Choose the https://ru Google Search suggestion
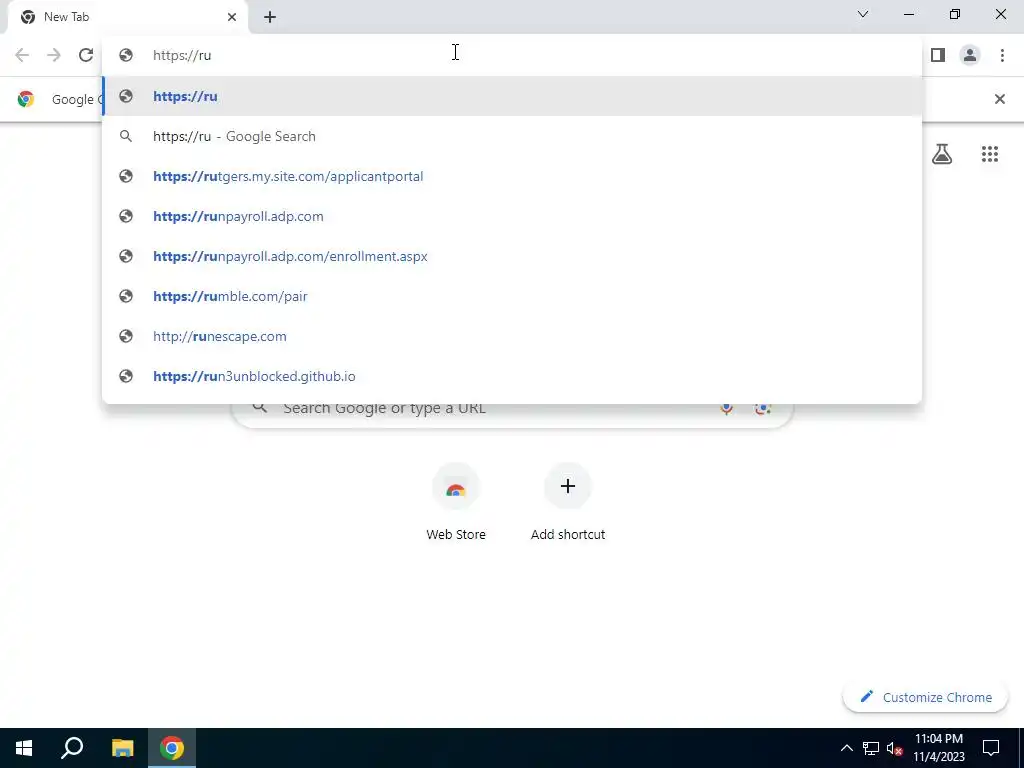 (512, 136)
